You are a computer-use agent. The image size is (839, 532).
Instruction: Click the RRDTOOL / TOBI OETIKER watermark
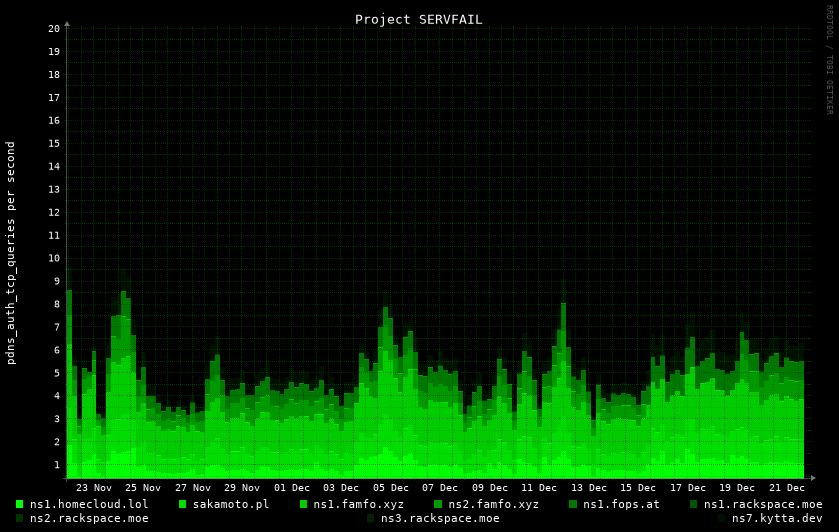[x=829, y=60]
